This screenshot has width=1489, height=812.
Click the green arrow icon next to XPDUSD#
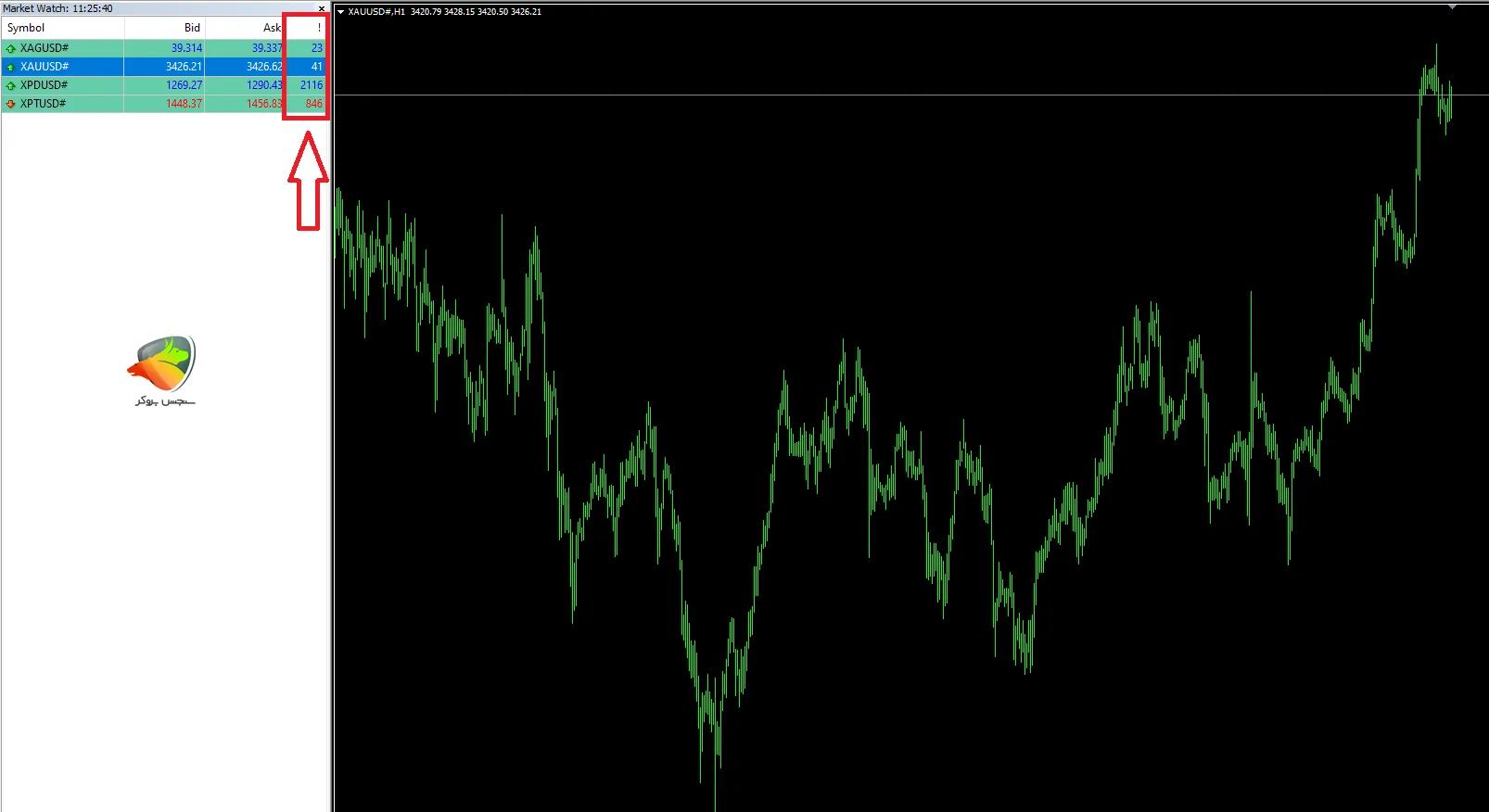click(11, 85)
